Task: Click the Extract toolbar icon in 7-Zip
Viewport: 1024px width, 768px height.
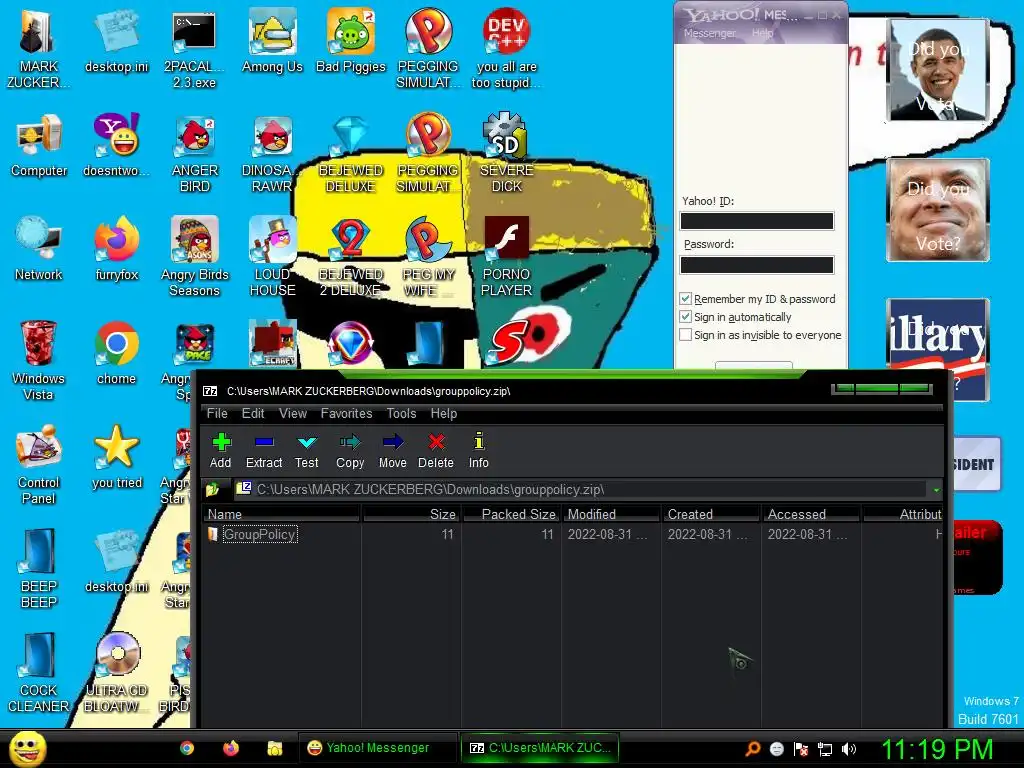Action: point(264,451)
